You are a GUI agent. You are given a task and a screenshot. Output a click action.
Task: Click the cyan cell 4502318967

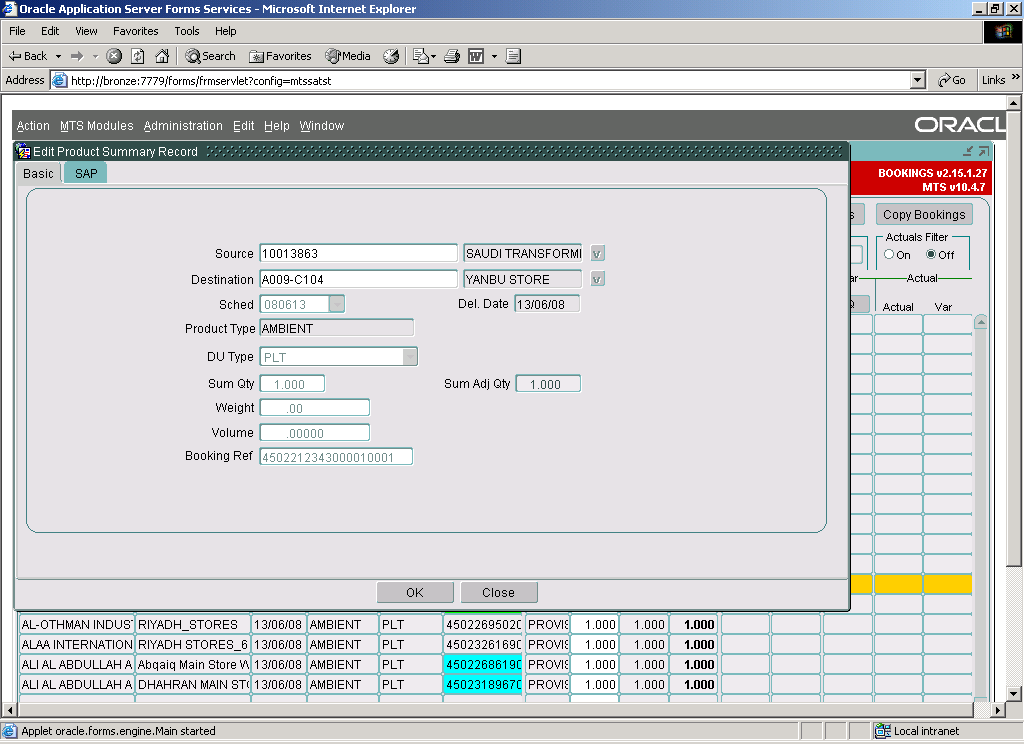pyautogui.click(x=483, y=685)
